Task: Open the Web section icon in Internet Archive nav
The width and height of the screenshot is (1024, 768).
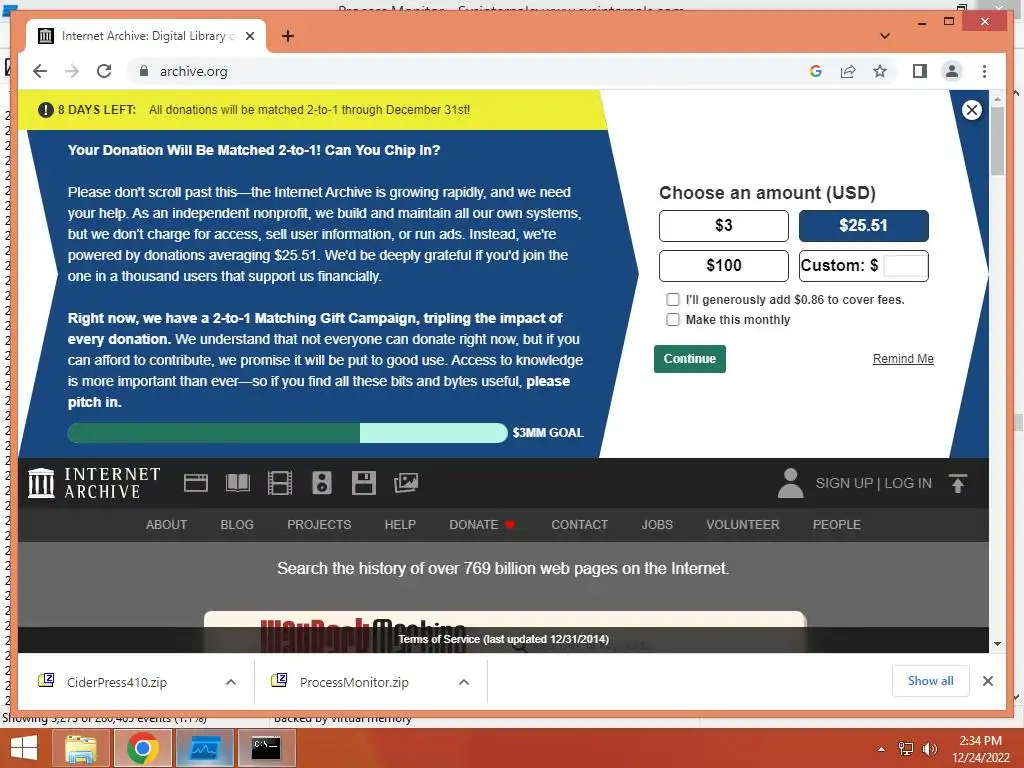Action: 196,483
